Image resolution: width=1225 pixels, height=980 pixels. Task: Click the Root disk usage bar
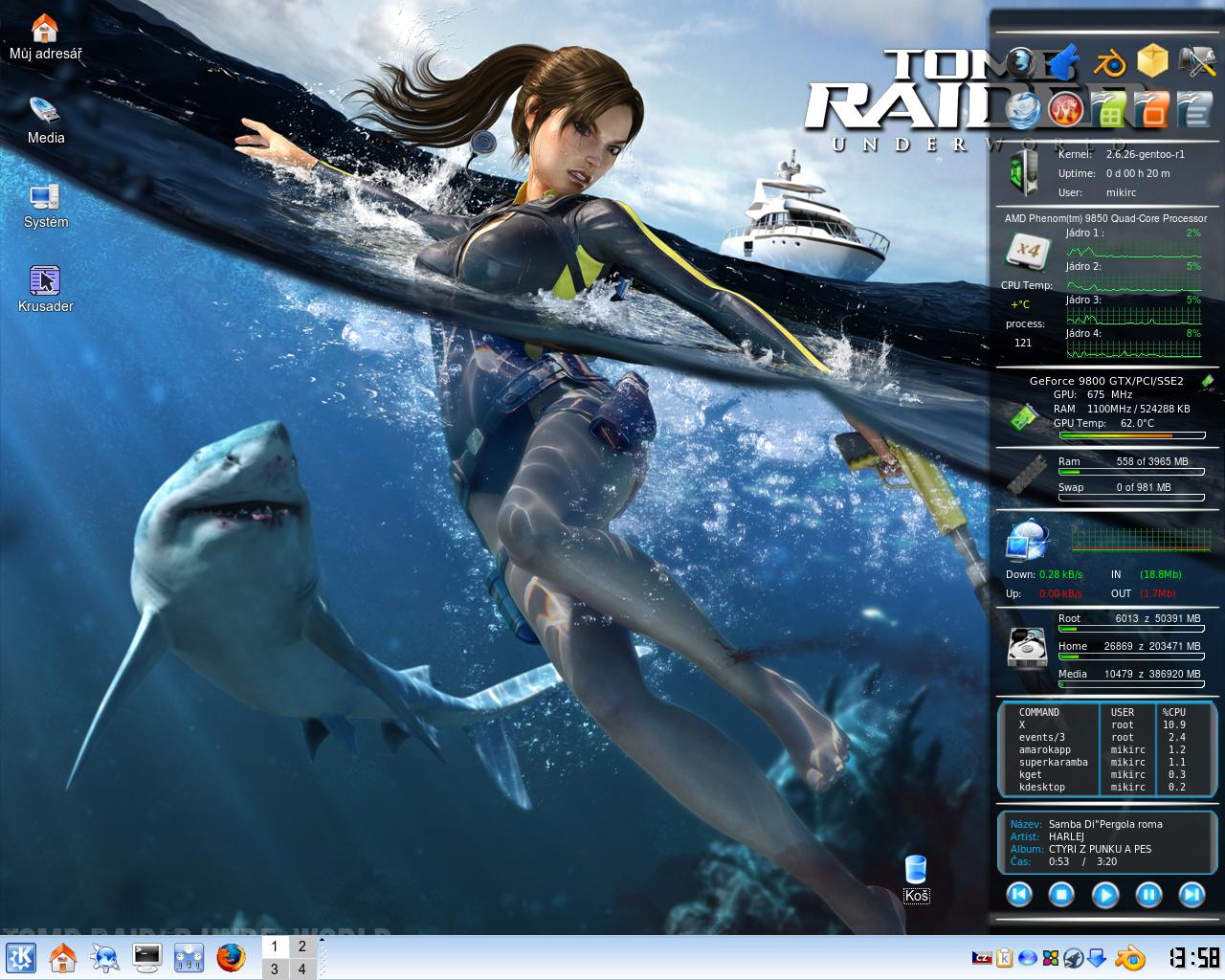pos(1131,630)
